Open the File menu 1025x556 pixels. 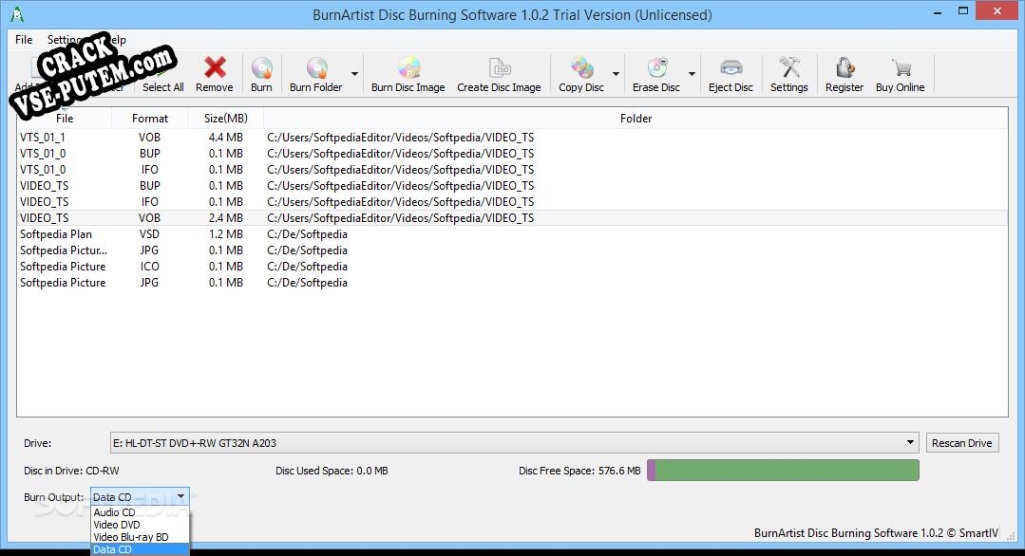click(24, 40)
